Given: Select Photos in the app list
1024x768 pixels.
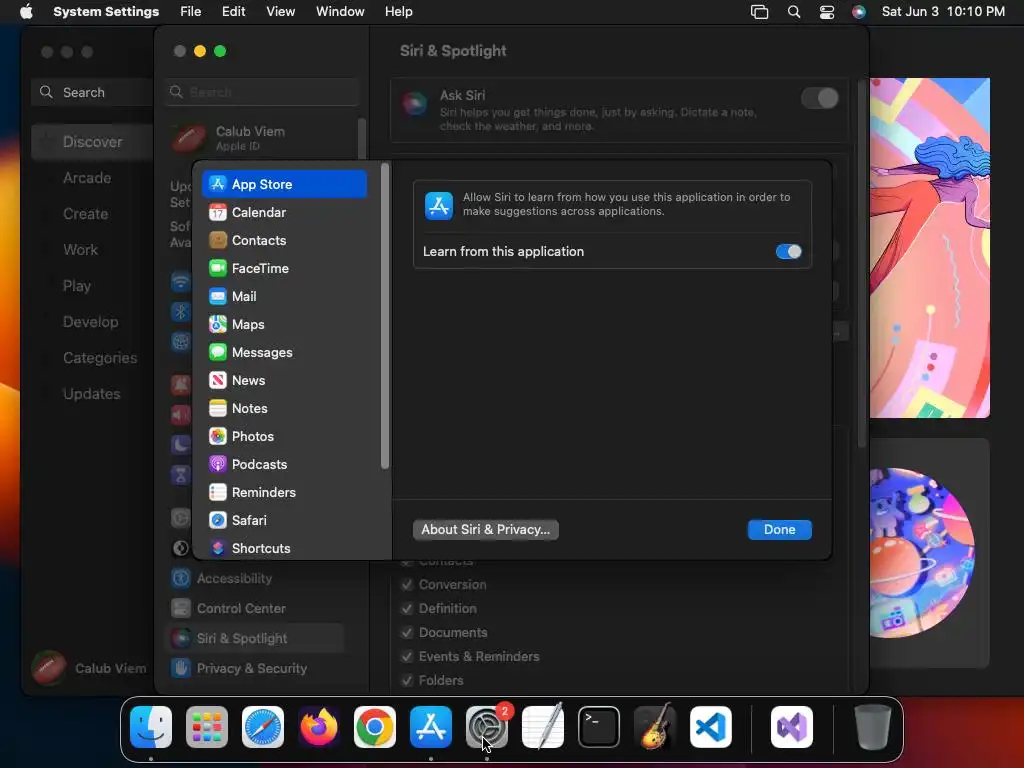Looking at the screenshot, I should click(x=284, y=436).
